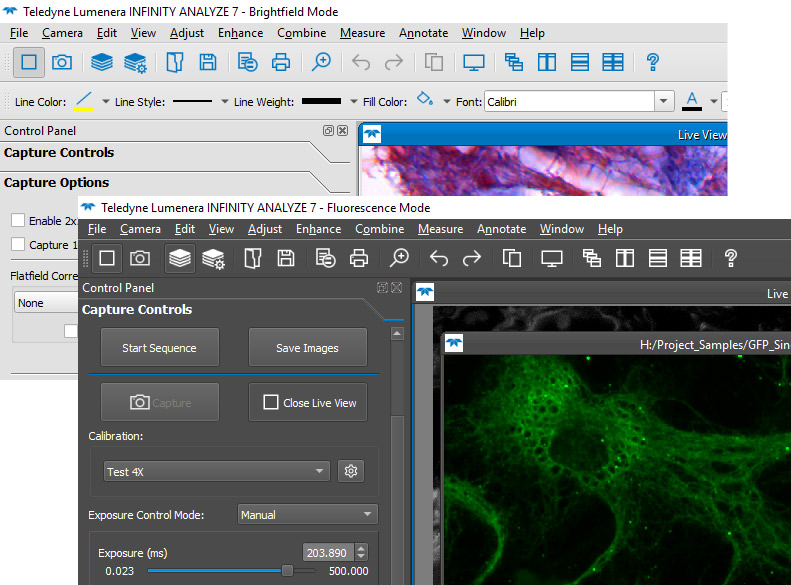Viewport: 791px width, 585px height.
Task: Open the Fill Color dropdown arrow
Action: (446, 102)
